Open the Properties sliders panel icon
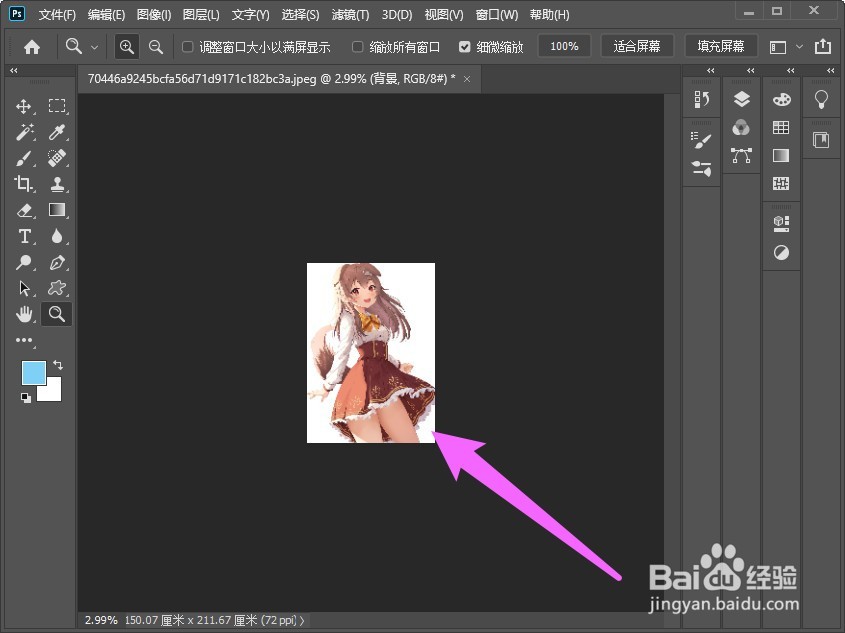This screenshot has height=633, width=845. click(702, 169)
